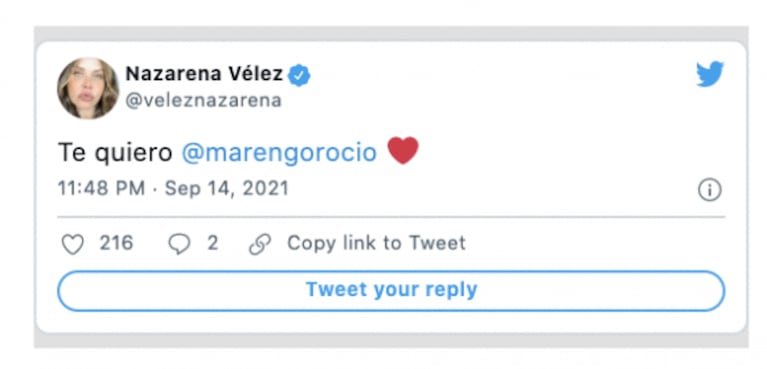
Task: Click the red heart emoji in tweet
Action: [x=403, y=151]
